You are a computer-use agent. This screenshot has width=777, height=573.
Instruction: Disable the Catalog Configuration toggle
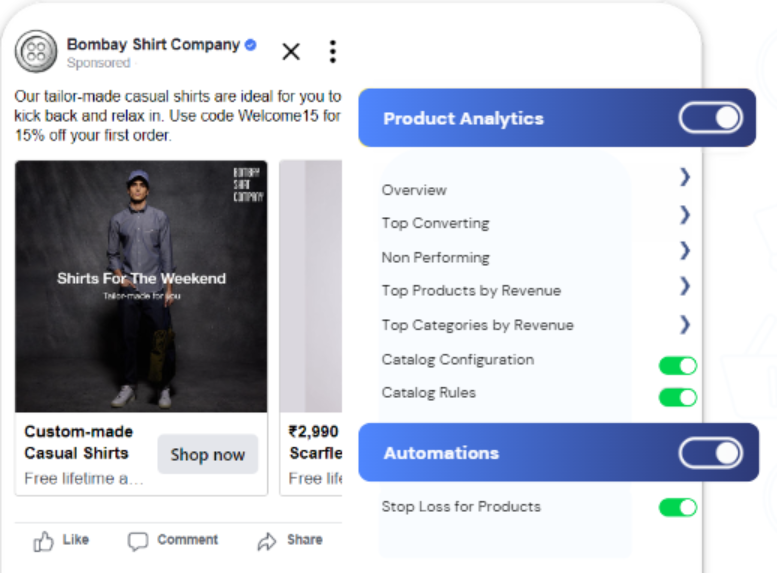(x=677, y=365)
